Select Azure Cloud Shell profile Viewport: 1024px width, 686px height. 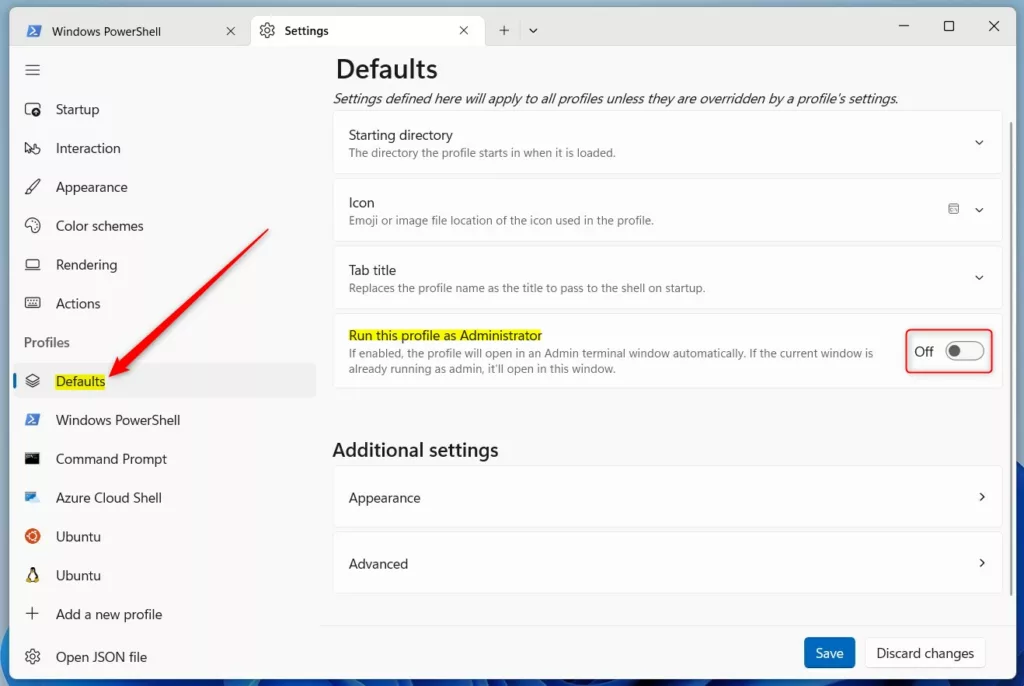tap(165, 497)
